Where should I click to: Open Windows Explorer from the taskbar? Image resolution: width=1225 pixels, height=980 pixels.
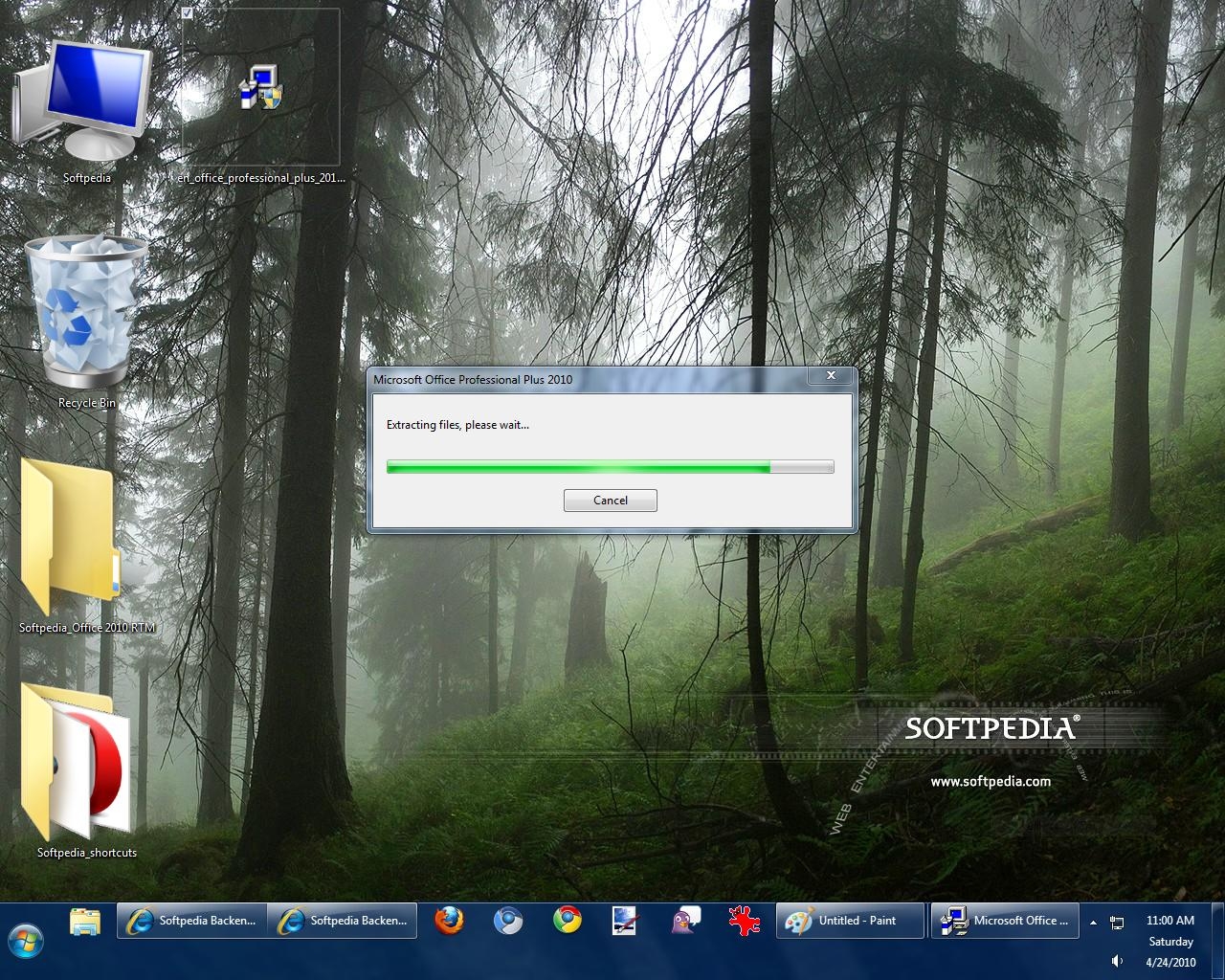tap(85, 921)
